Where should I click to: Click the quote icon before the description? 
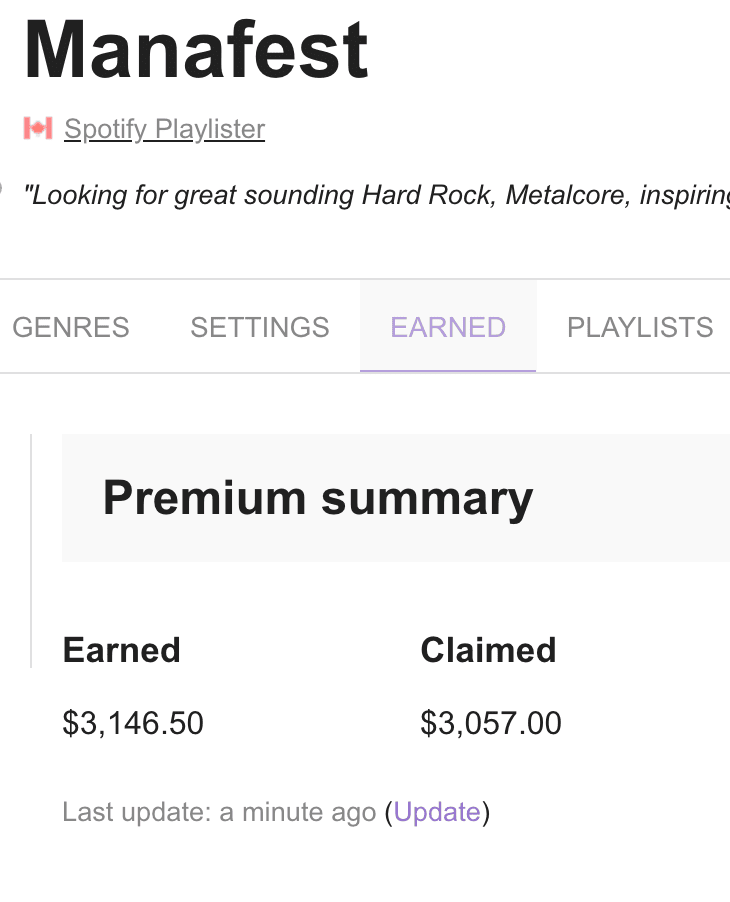point(2,189)
